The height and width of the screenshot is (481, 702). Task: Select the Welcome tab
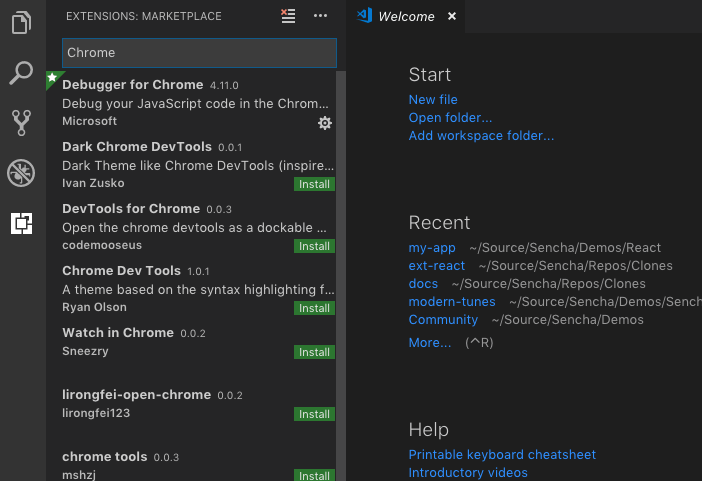pyautogui.click(x=406, y=17)
